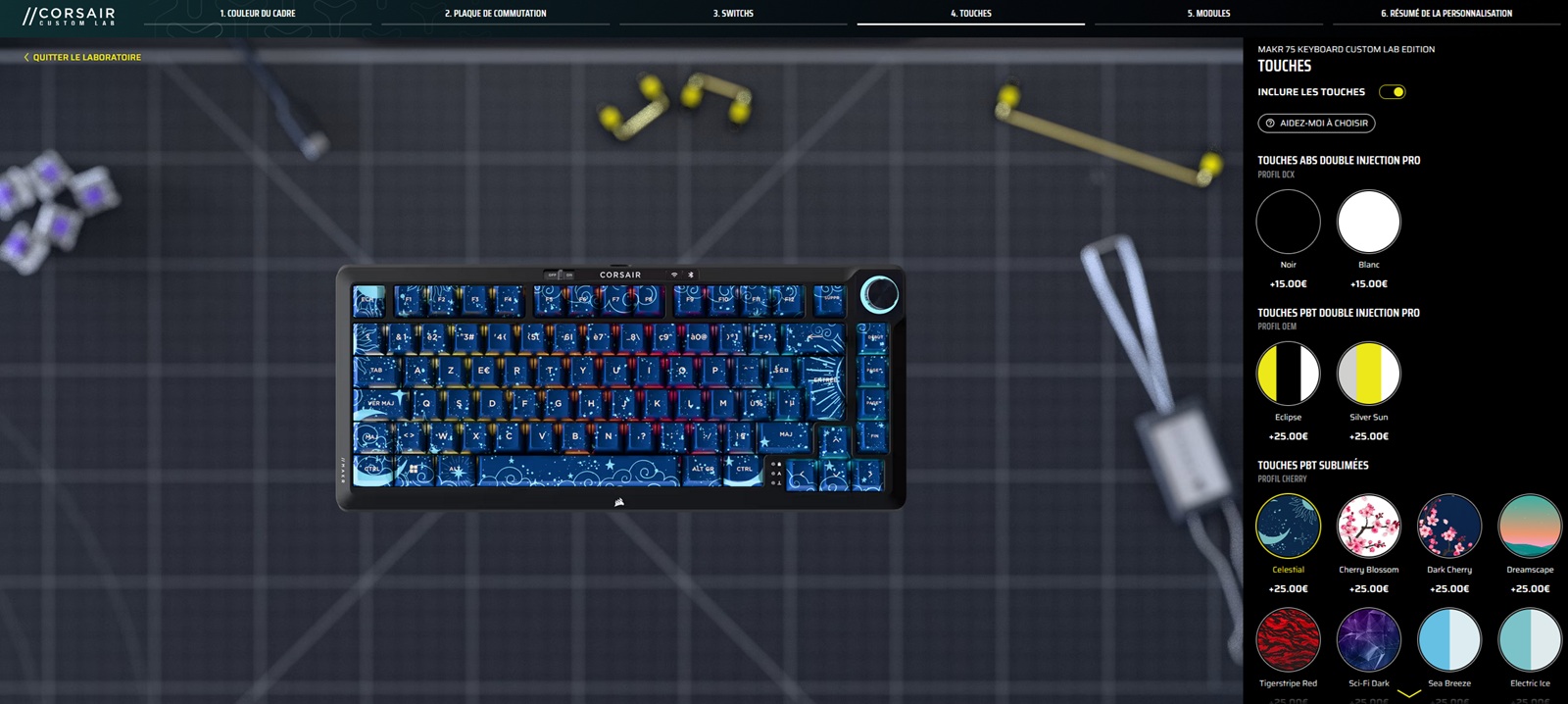This screenshot has width=1568, height=704.
Task: Choose Sci-Fi Dark keycaps
Action: 1368,639
